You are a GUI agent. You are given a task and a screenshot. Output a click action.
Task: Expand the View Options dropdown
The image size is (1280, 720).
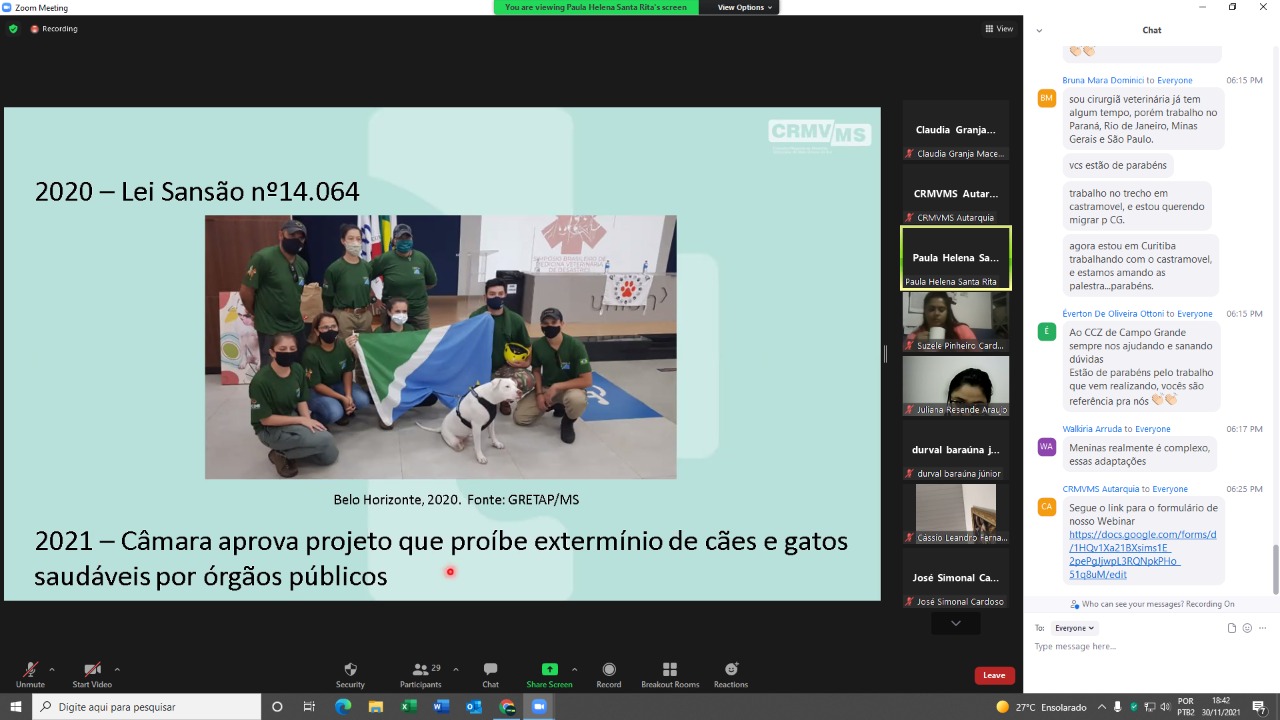pos(746,7)
